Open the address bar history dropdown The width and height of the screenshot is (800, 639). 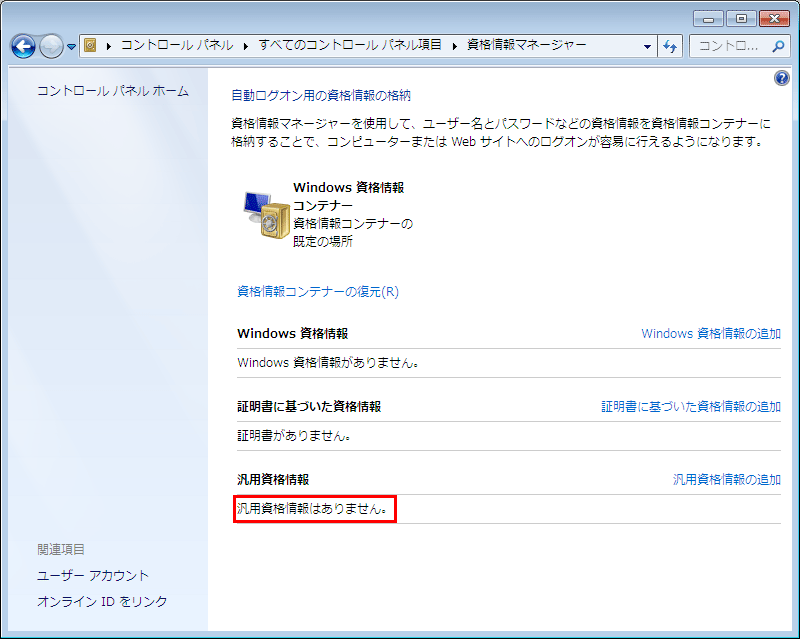[647, 45]
